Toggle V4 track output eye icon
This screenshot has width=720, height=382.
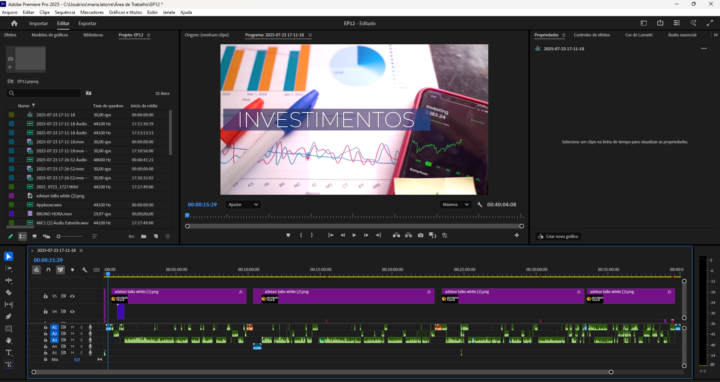pos(72,311)
